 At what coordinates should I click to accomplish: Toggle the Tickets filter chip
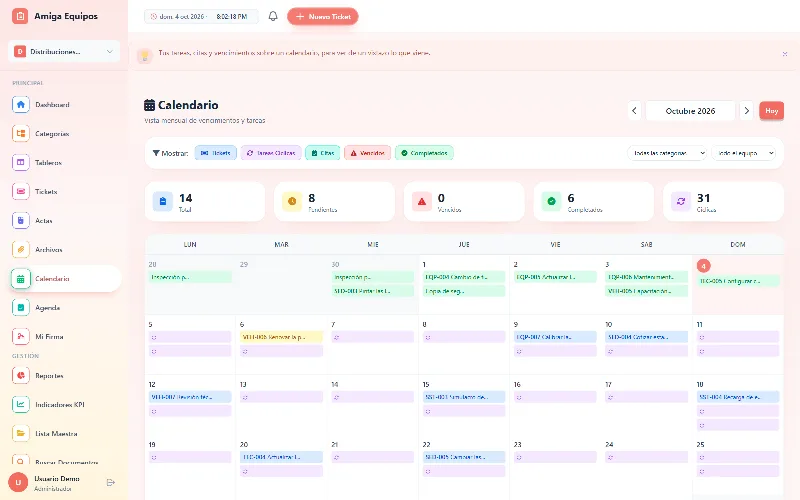[216, 153]
